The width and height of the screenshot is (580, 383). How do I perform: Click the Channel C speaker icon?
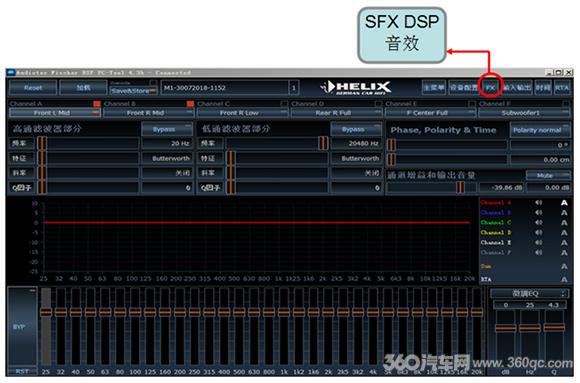pos(538,222)
